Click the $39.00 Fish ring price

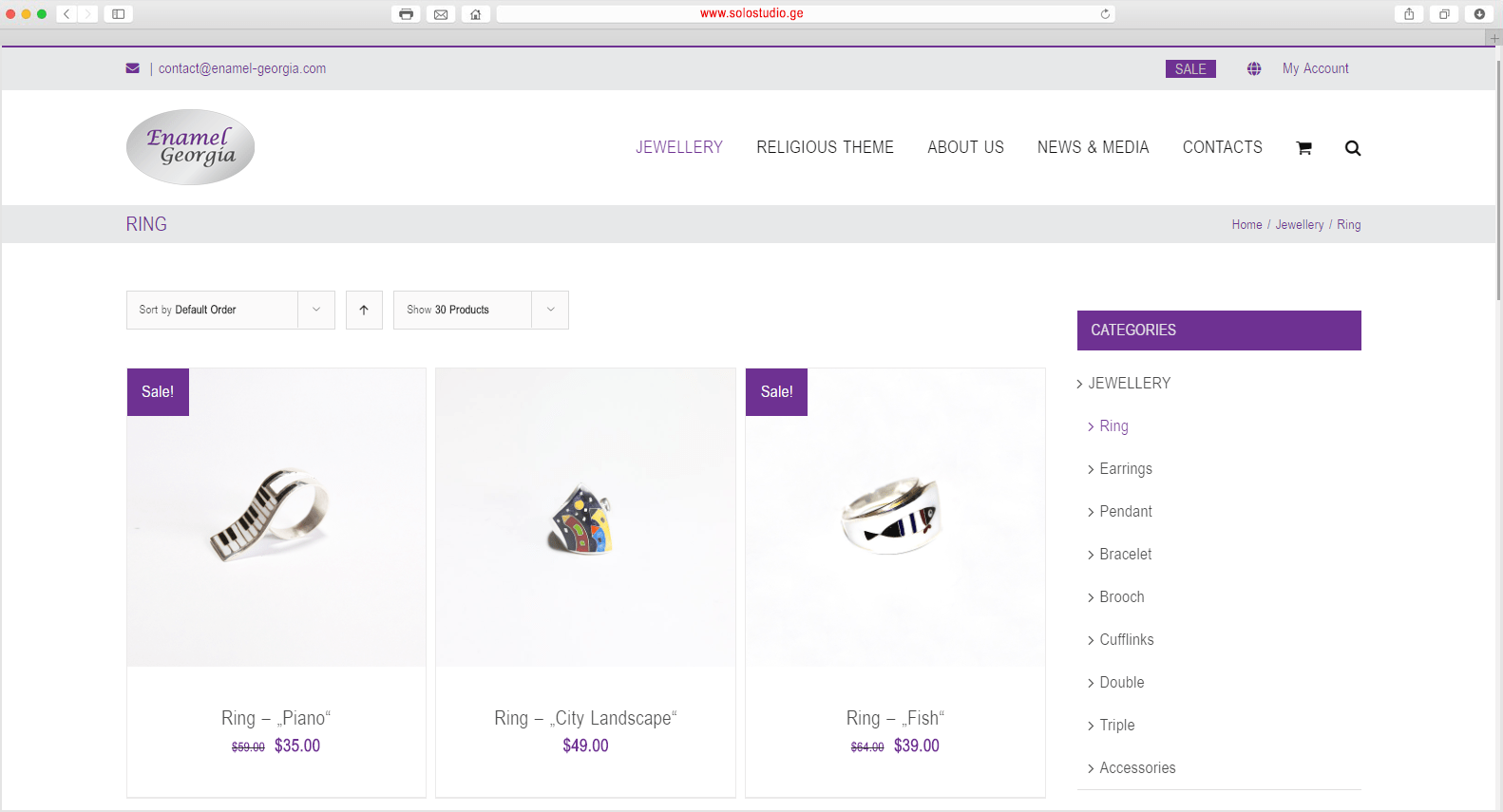[x=917, y=746]
